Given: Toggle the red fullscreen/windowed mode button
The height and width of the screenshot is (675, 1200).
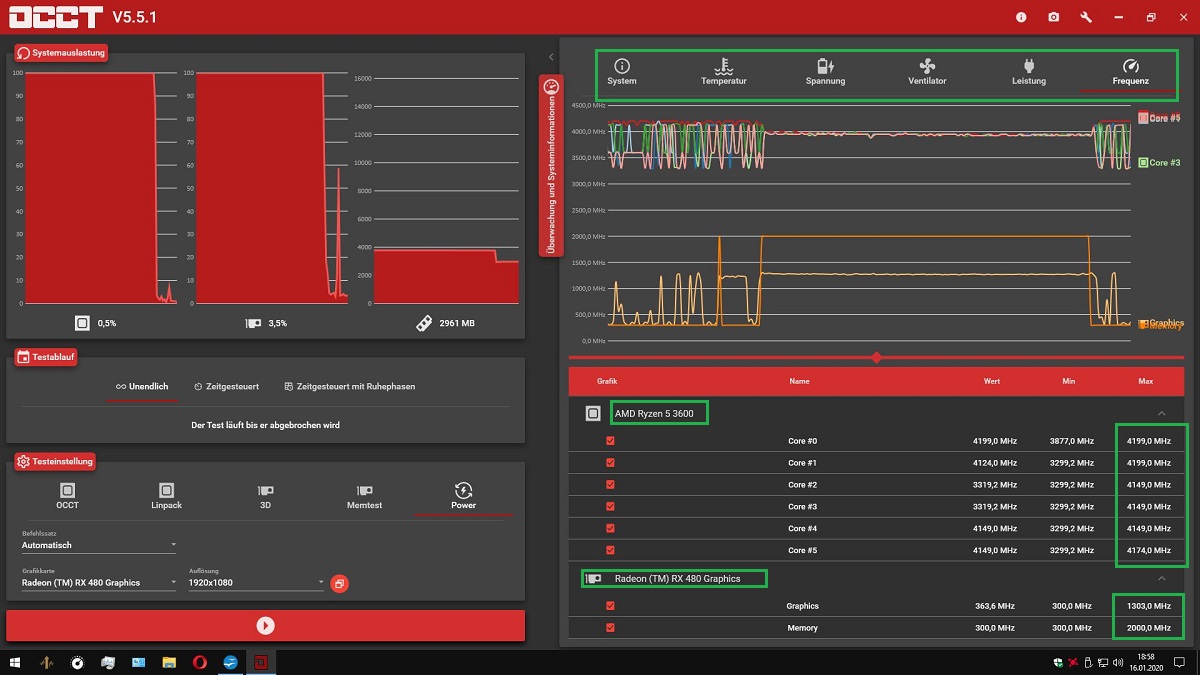Looking at the screenshot, I should [x=339, y=583].
